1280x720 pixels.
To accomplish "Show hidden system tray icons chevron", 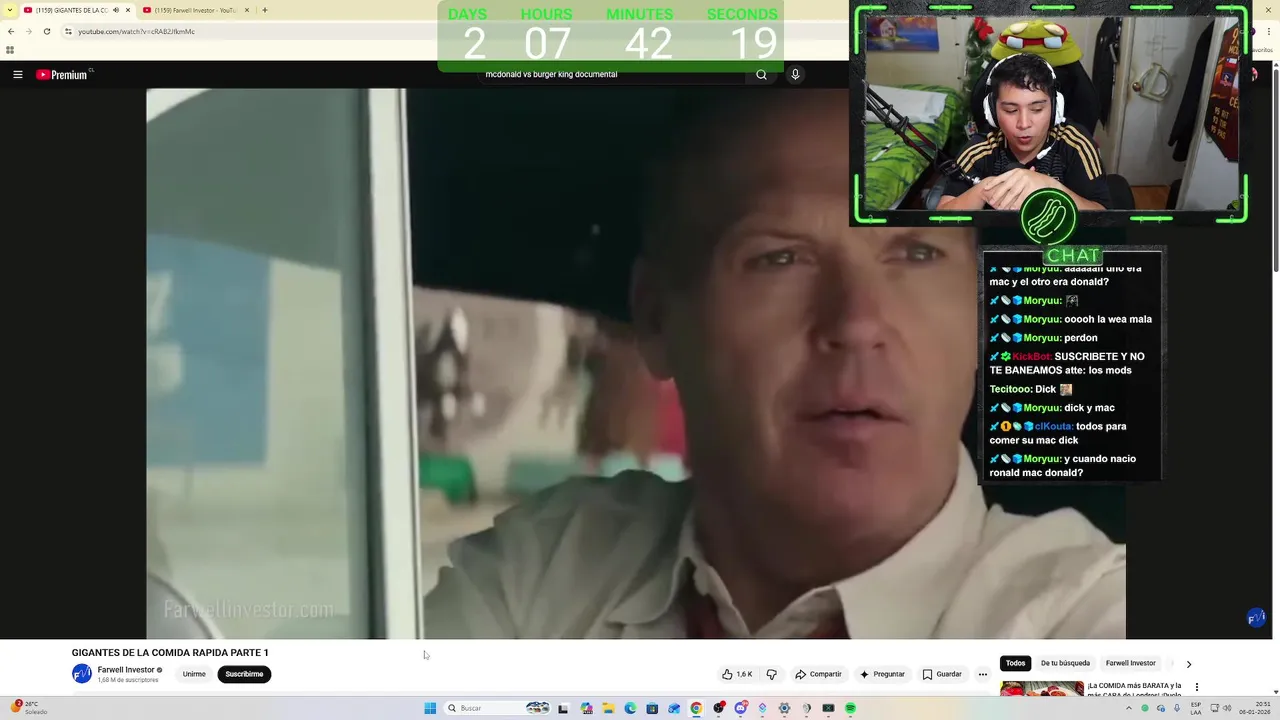I will pyautogui.click(x=1129, y=708).
